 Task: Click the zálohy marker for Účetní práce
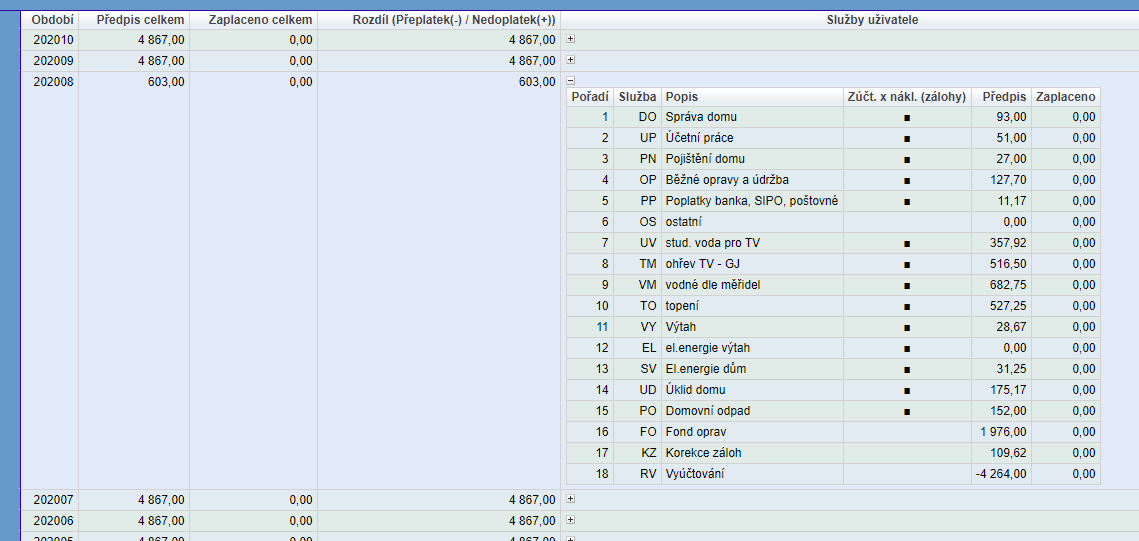[x=907, y=139]
